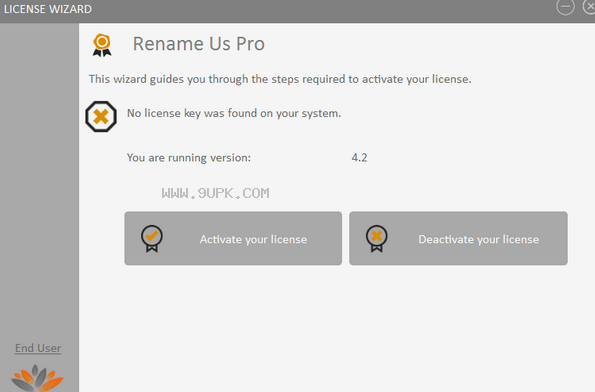Open the End User link

[x=38, y=348]
